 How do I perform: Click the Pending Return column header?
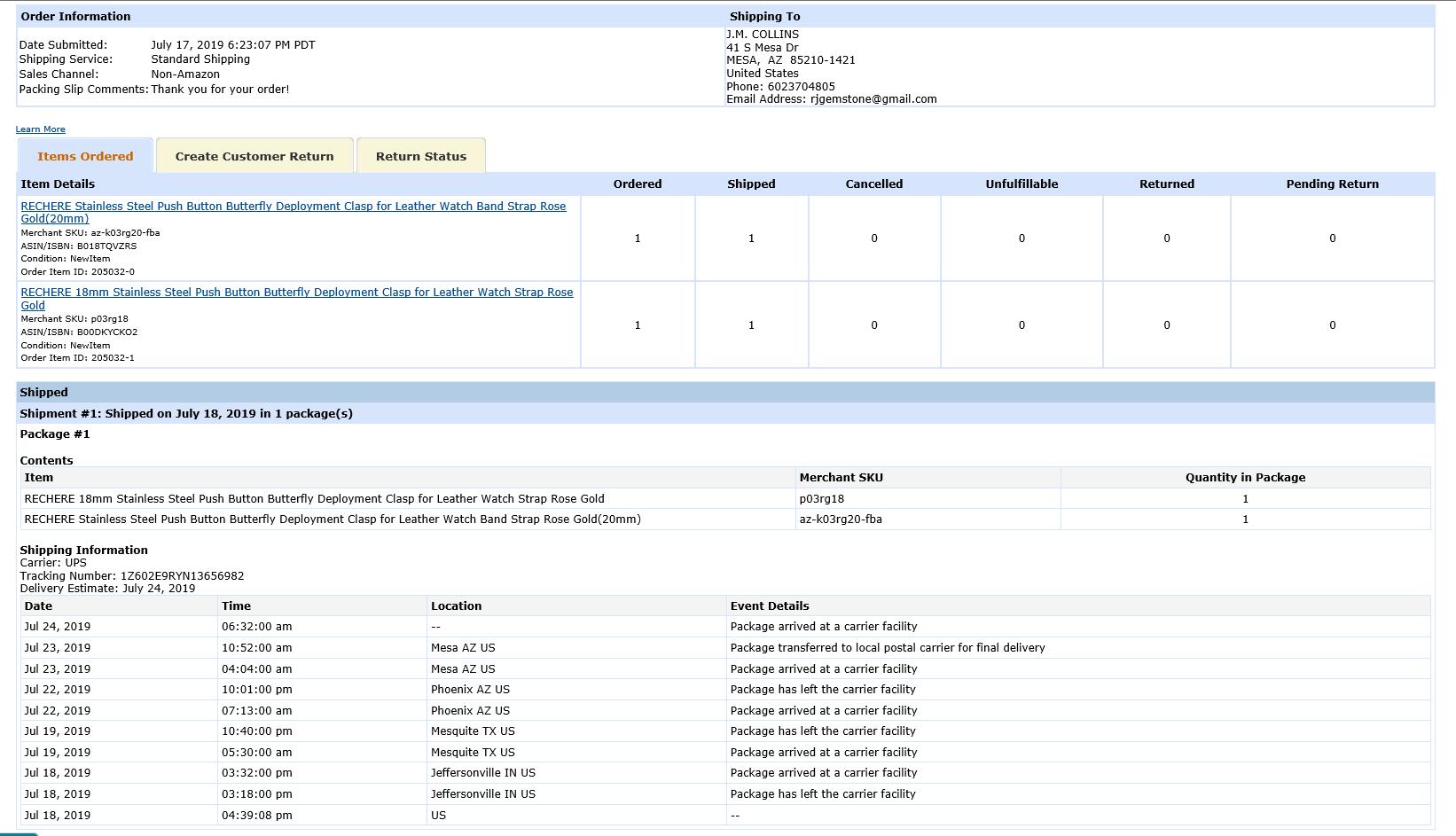click(1332, 184)
